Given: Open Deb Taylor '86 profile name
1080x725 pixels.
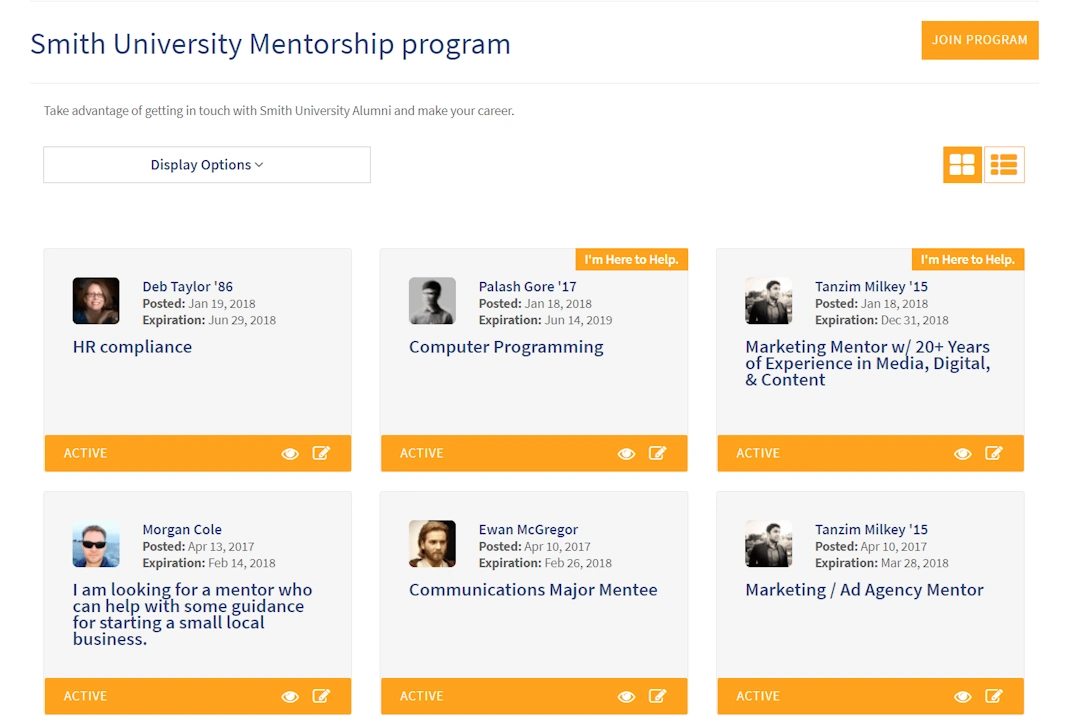Looking at the screenshot, I should [187, 286].
